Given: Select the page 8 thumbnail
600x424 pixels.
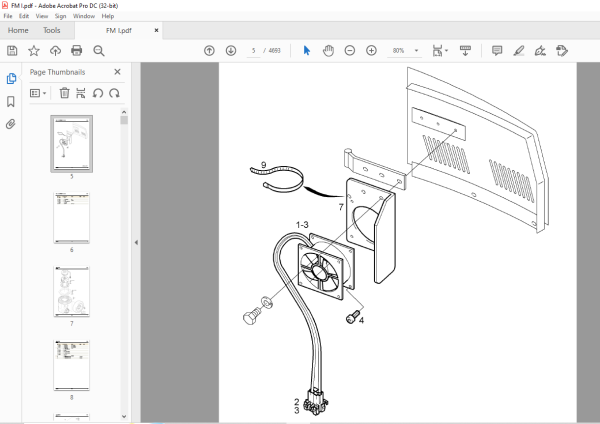Looking at the screenshot, I should 72,365.
